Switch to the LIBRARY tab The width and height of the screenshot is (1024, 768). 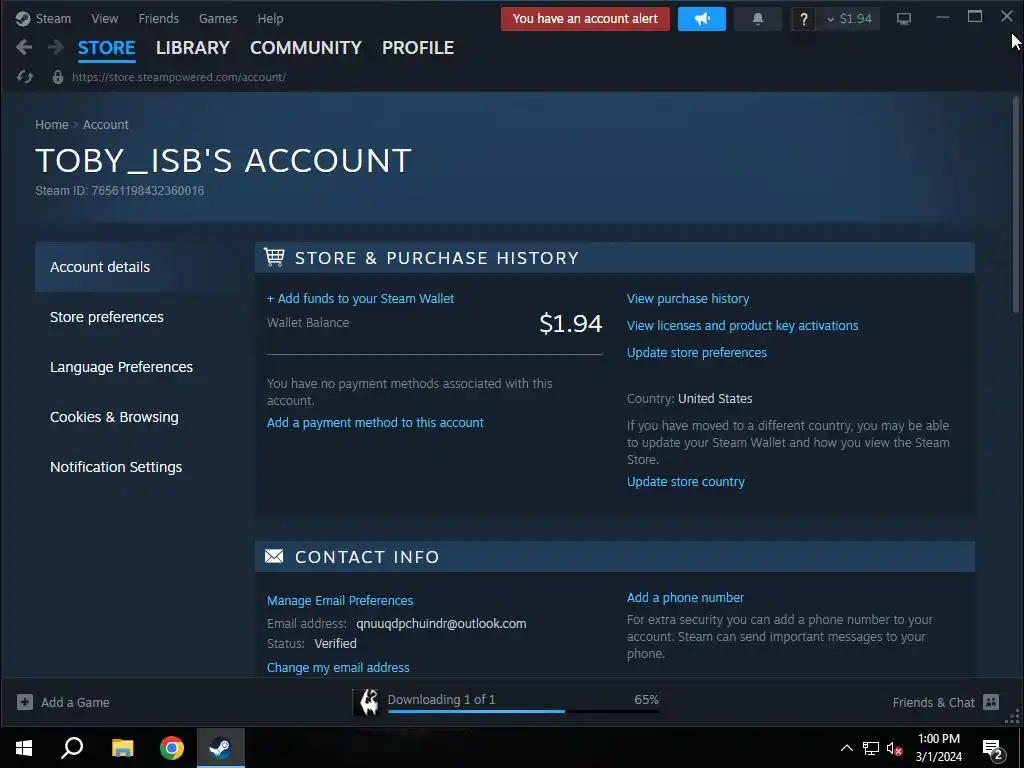coord(193,48)
